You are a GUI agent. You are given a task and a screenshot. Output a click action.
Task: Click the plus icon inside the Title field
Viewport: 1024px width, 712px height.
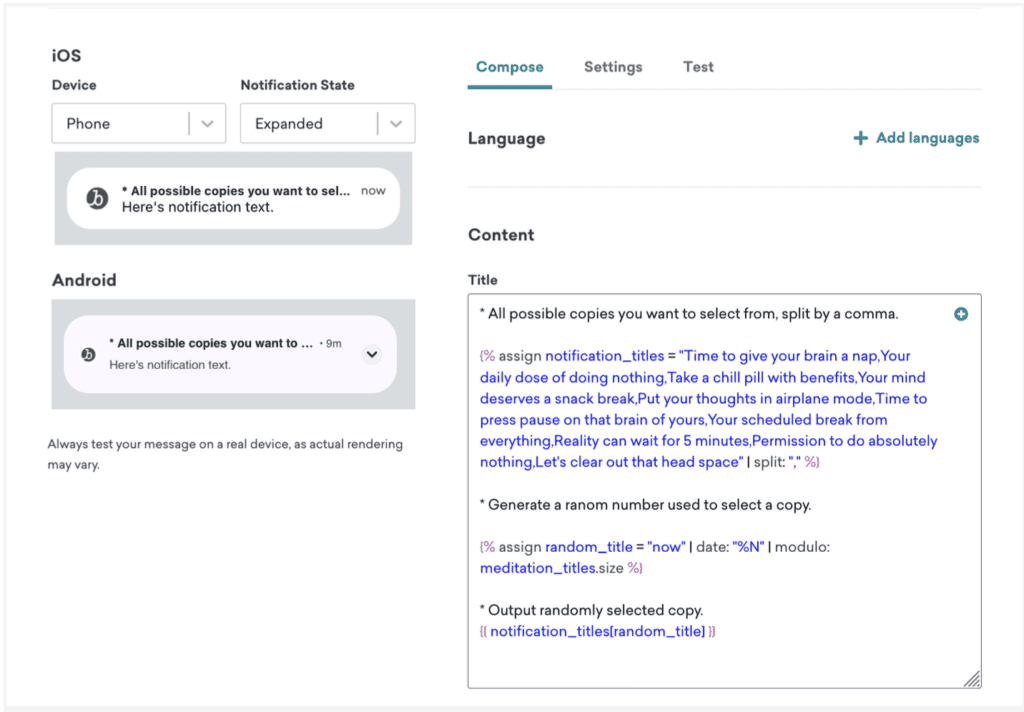(x=961, y=314)
